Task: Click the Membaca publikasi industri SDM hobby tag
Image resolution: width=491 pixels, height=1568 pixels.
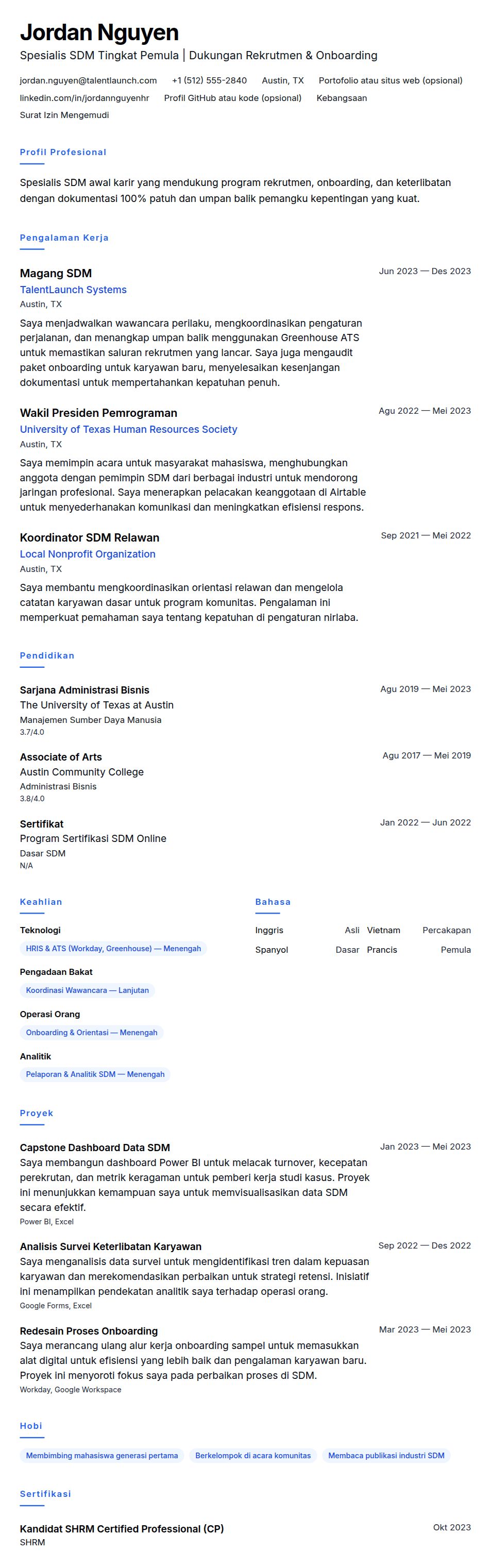Action: [x=386, y=1455]
